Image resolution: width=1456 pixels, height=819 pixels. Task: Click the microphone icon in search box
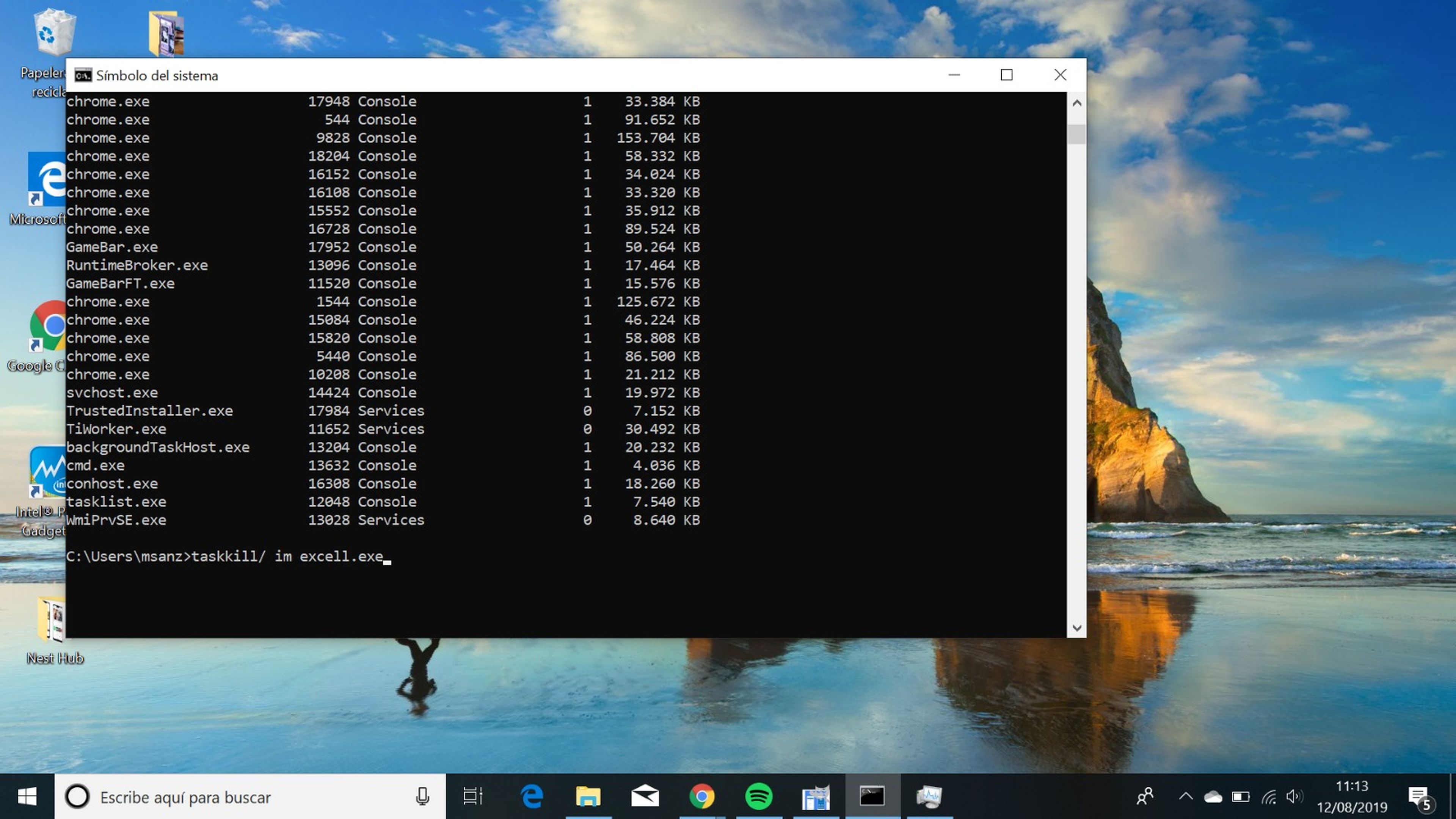click(x=422, y=796)
